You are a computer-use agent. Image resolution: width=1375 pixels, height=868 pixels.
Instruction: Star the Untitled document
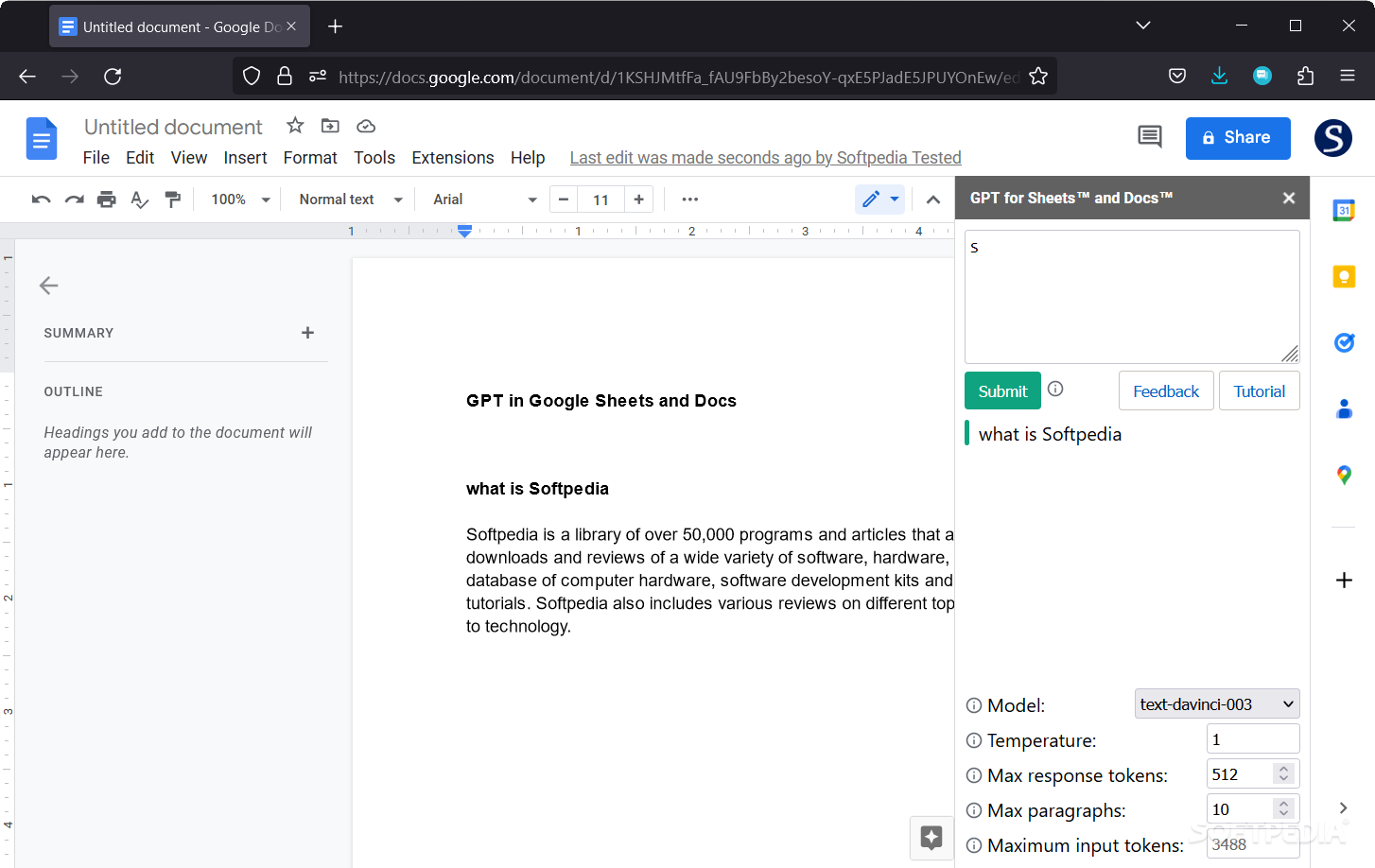coord(295,126)
